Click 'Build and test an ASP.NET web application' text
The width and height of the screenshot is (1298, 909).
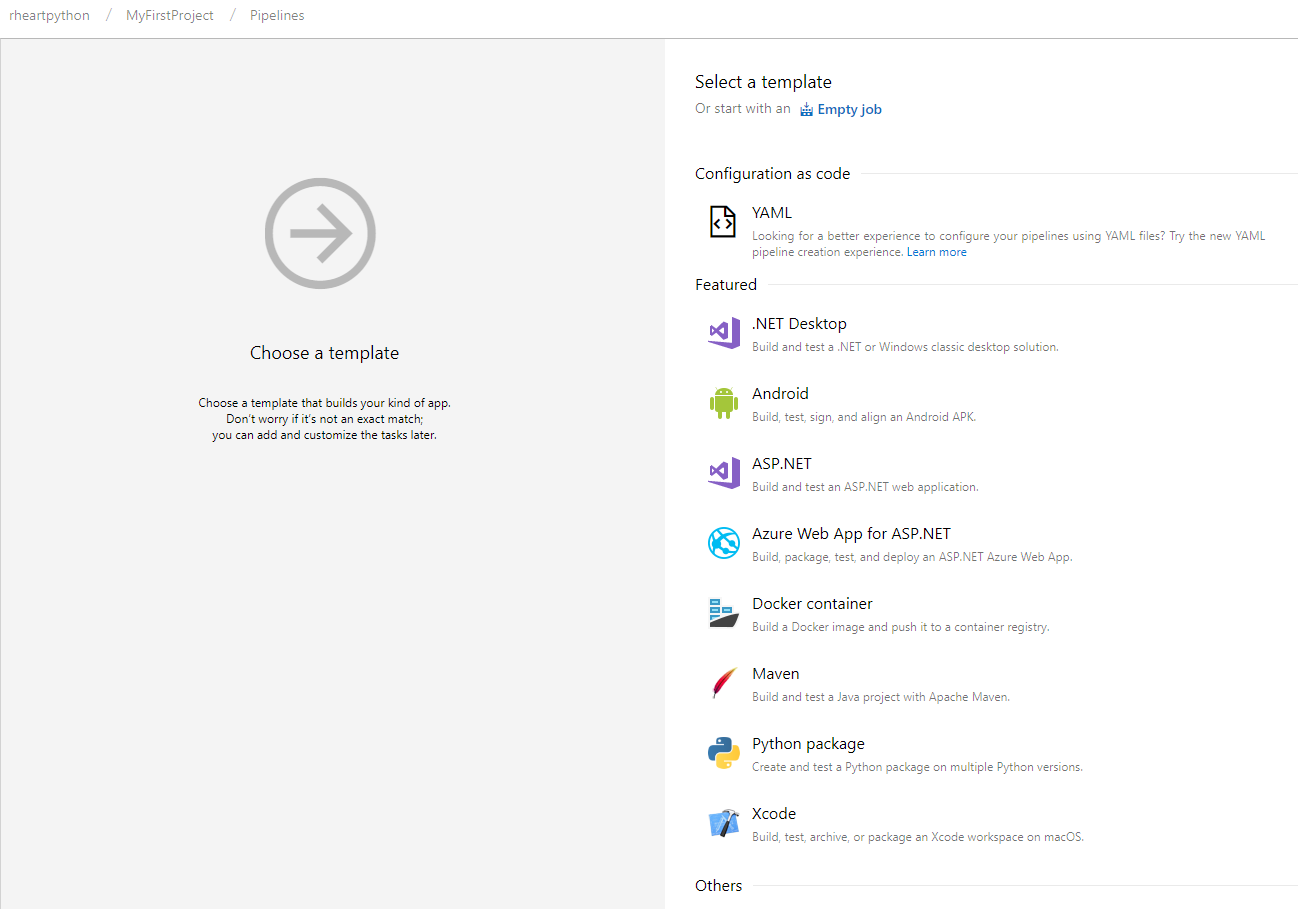[865, 487]
